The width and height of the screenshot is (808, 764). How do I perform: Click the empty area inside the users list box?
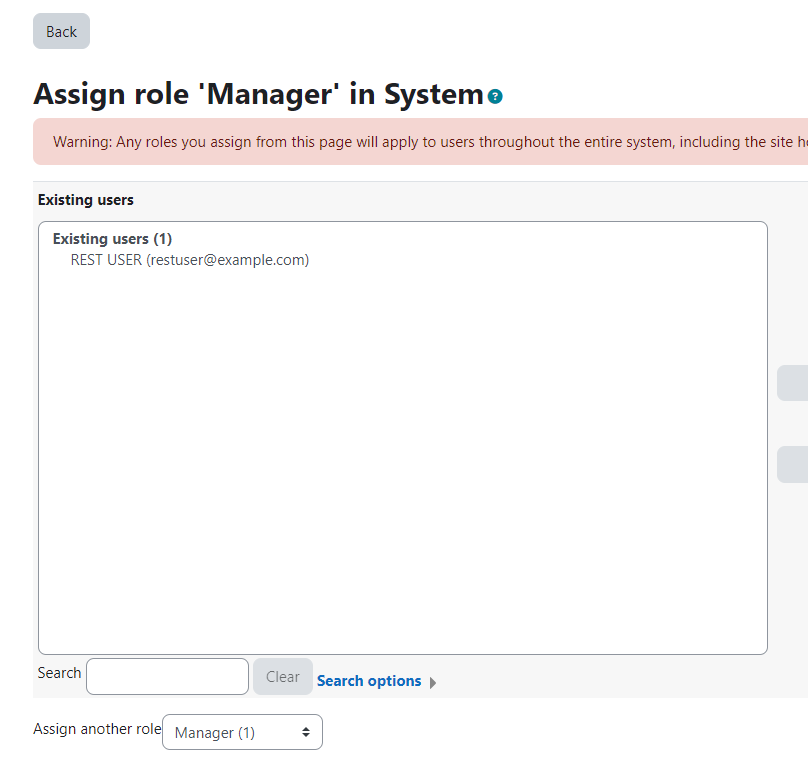[402, 450]
